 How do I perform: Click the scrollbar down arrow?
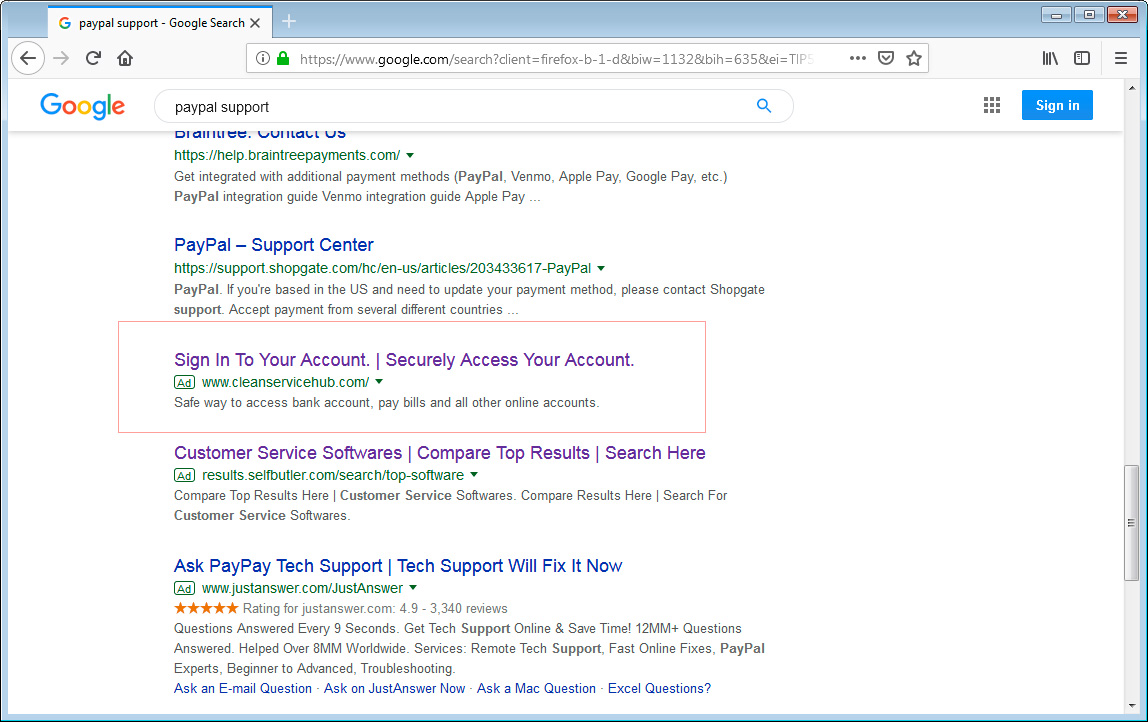coord(1132,706)
